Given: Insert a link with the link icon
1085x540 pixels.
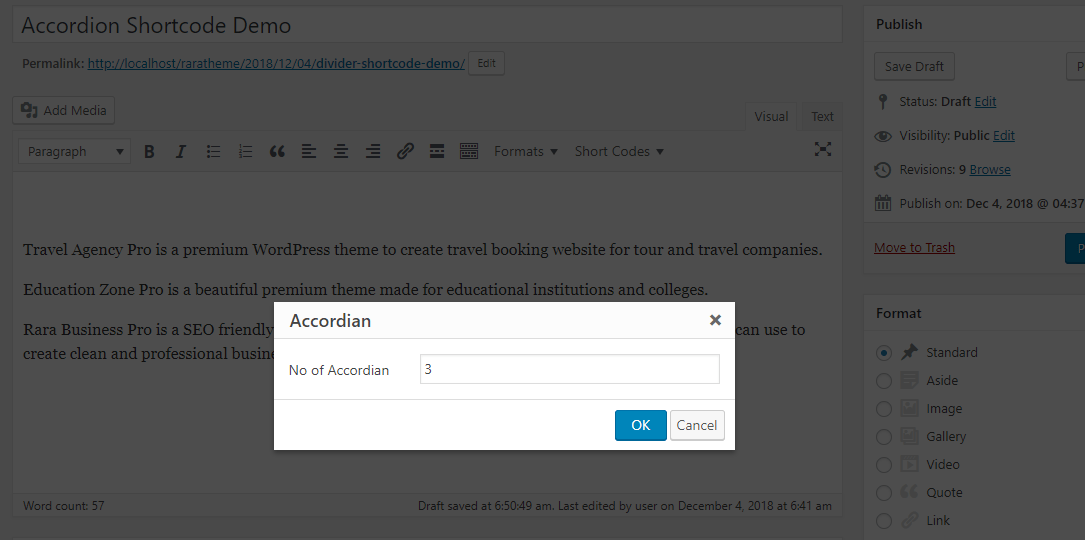Looking at the screenshot, I should (405, 152).
